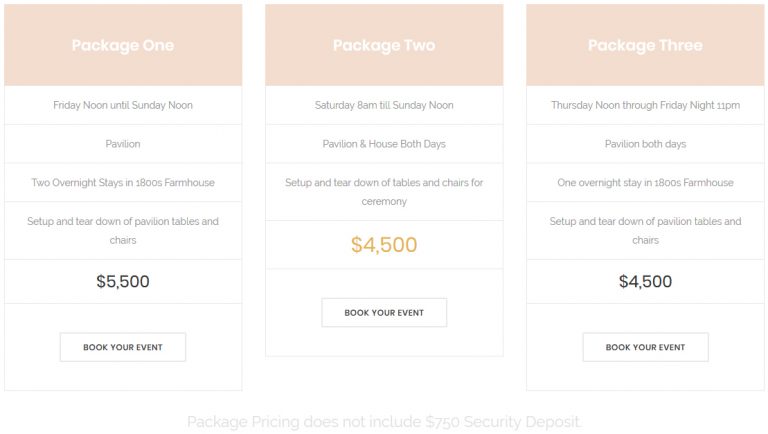Click Friday Noon until Sunday Noon row
This screenshot has height=434, width=768.
pos(123,105)
